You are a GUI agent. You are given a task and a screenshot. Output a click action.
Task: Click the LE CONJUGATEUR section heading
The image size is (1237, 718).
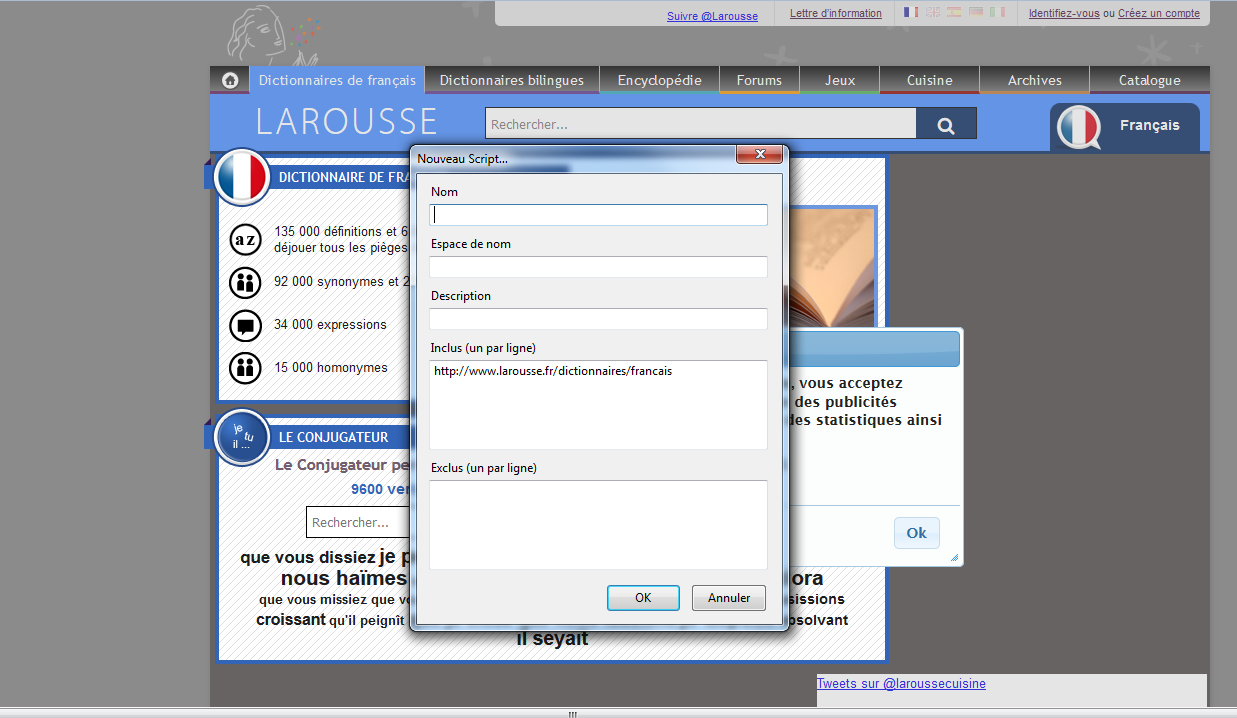pyautogui.click(x=334, y=437)
